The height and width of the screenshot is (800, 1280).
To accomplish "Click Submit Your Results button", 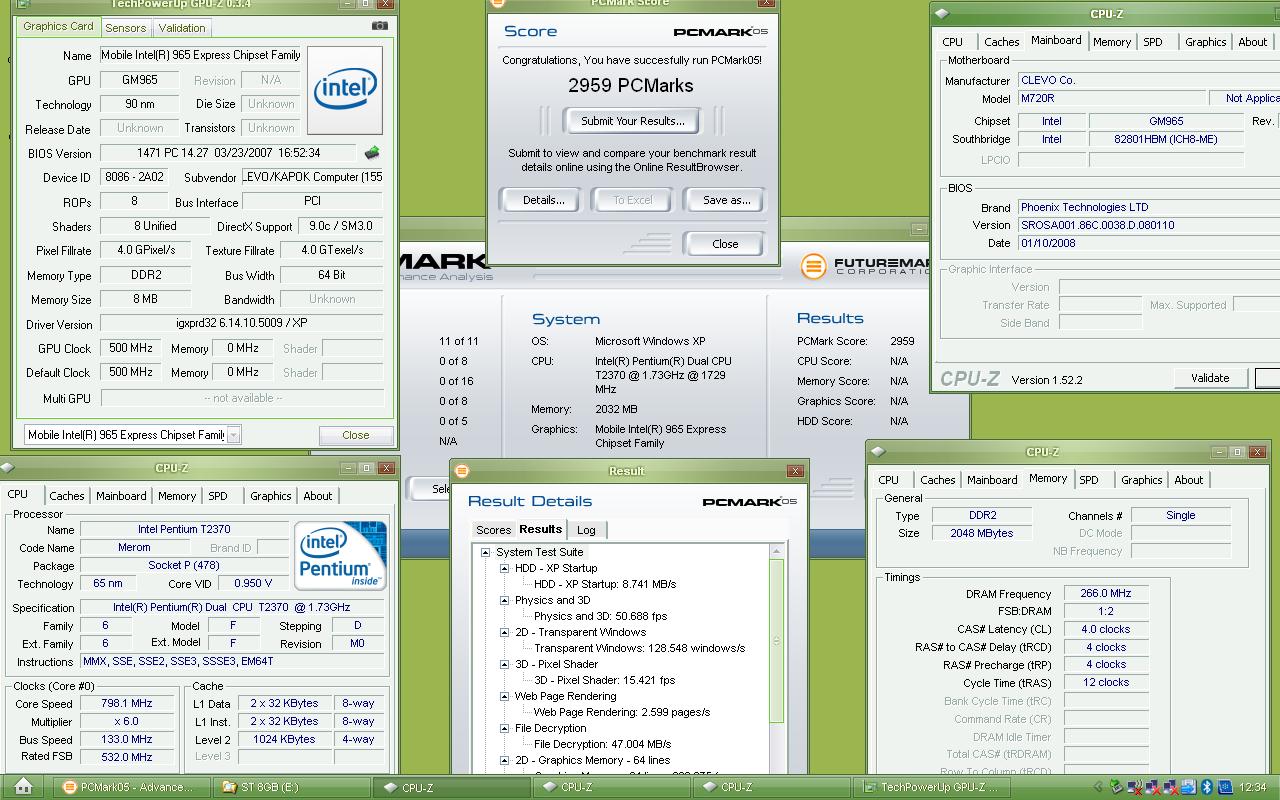I will [x=633, y=121].
